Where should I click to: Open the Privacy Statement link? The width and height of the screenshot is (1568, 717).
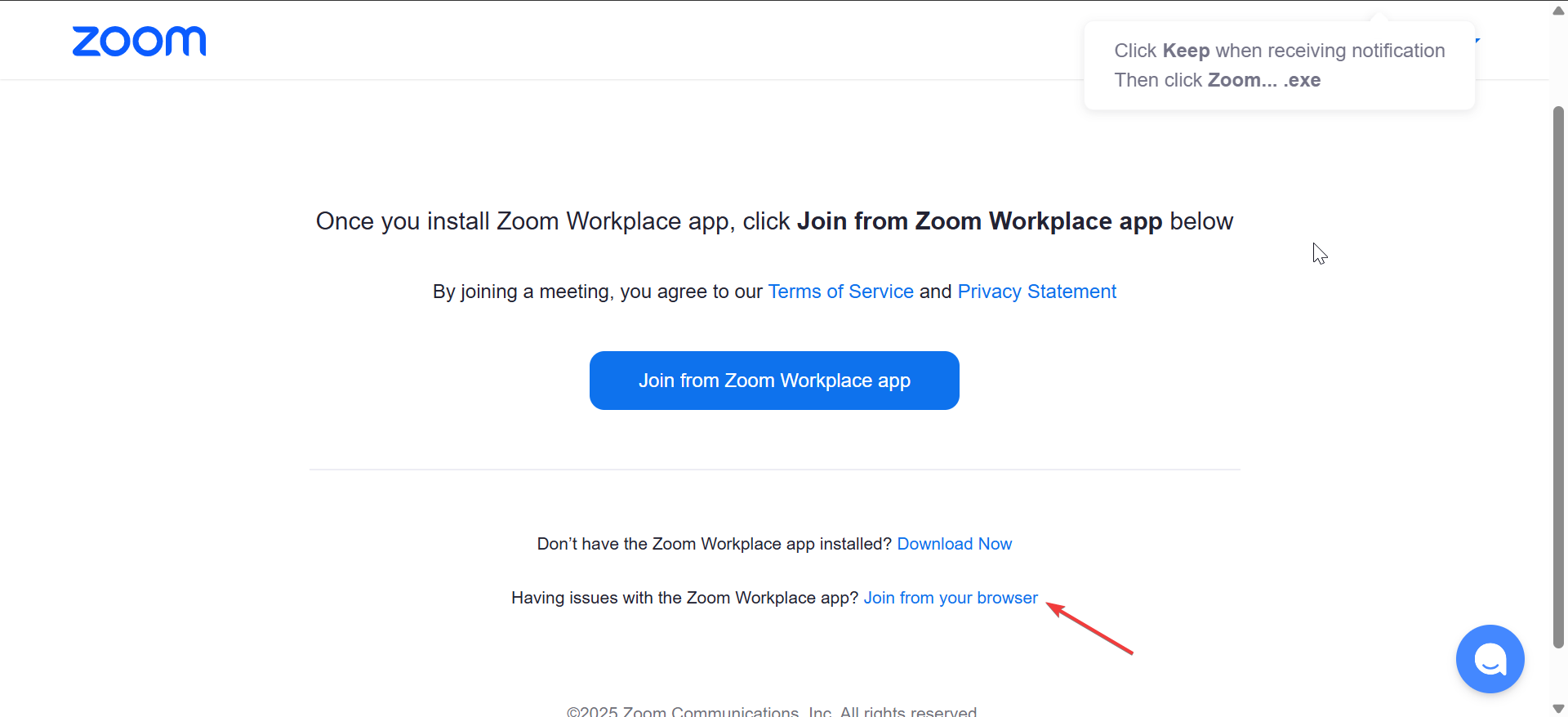[1036, 292]
